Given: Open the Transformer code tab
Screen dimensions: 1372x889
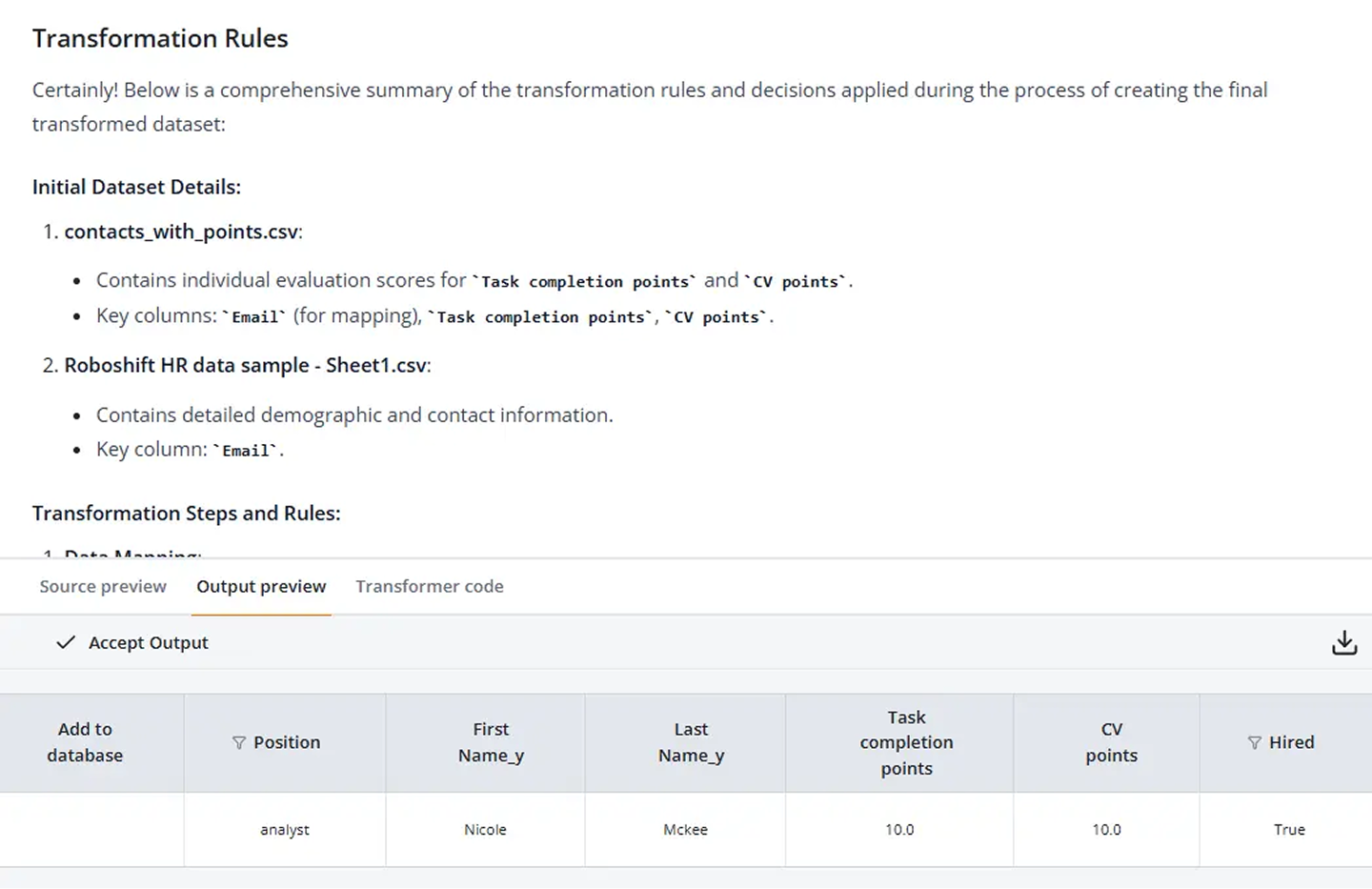Looking at the screenshot, I should pyautogui.click(x=430, y=587).
